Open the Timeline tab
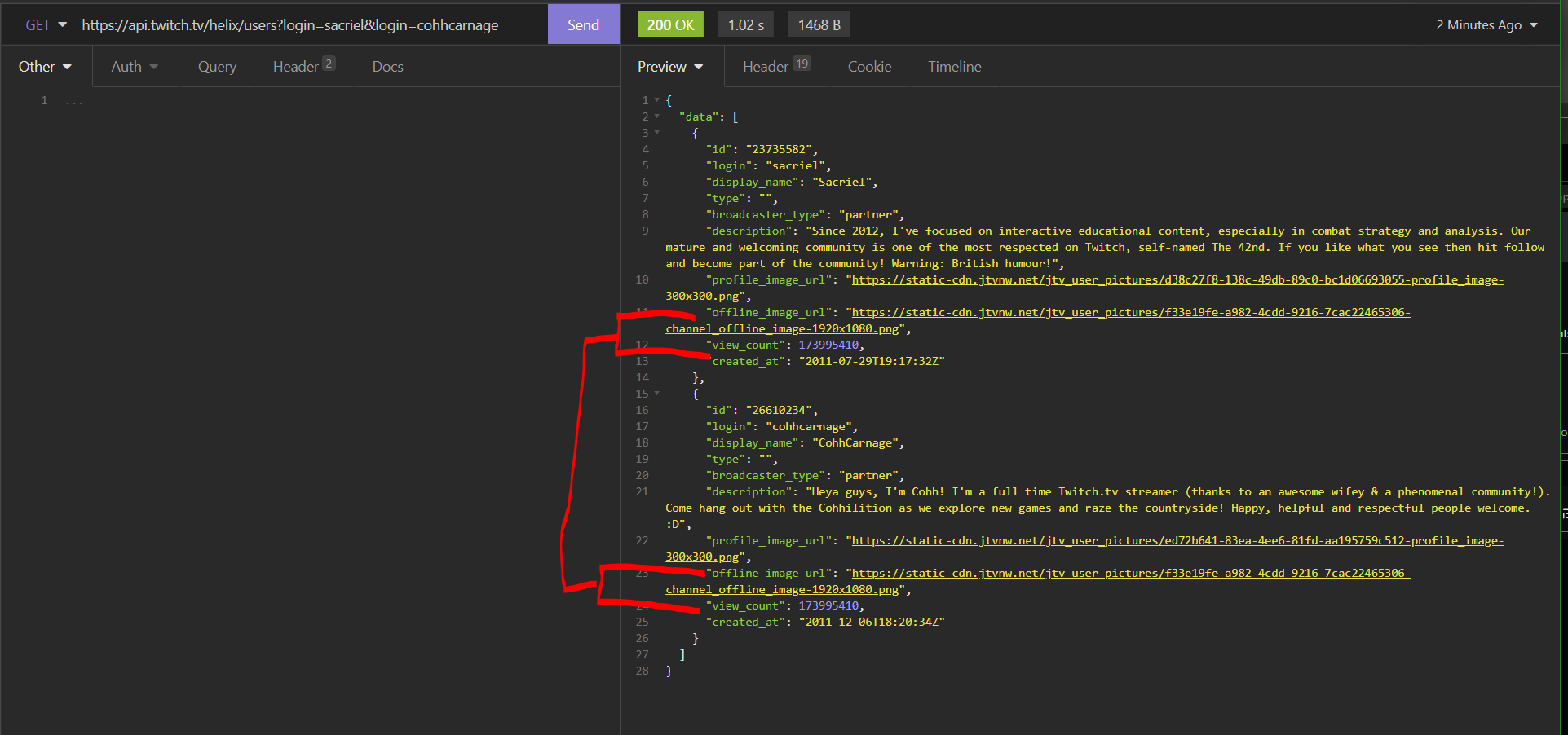Image resolution: width=1568 pixels, height=735 pixels. pos(954,67)
